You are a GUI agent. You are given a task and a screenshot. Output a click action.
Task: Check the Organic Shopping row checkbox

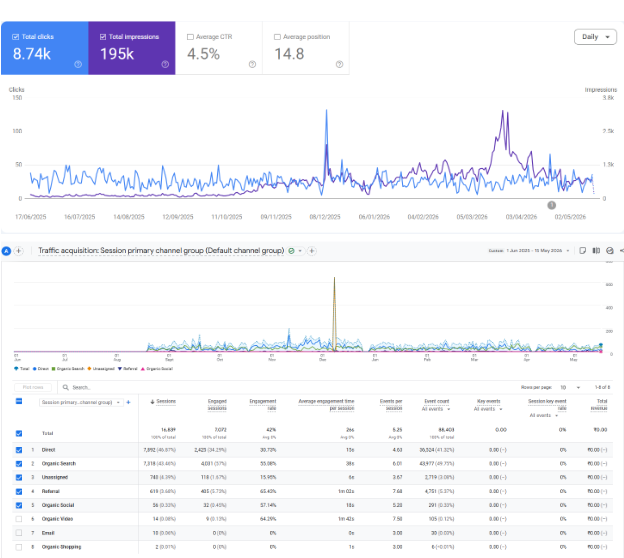pos(19,547)
